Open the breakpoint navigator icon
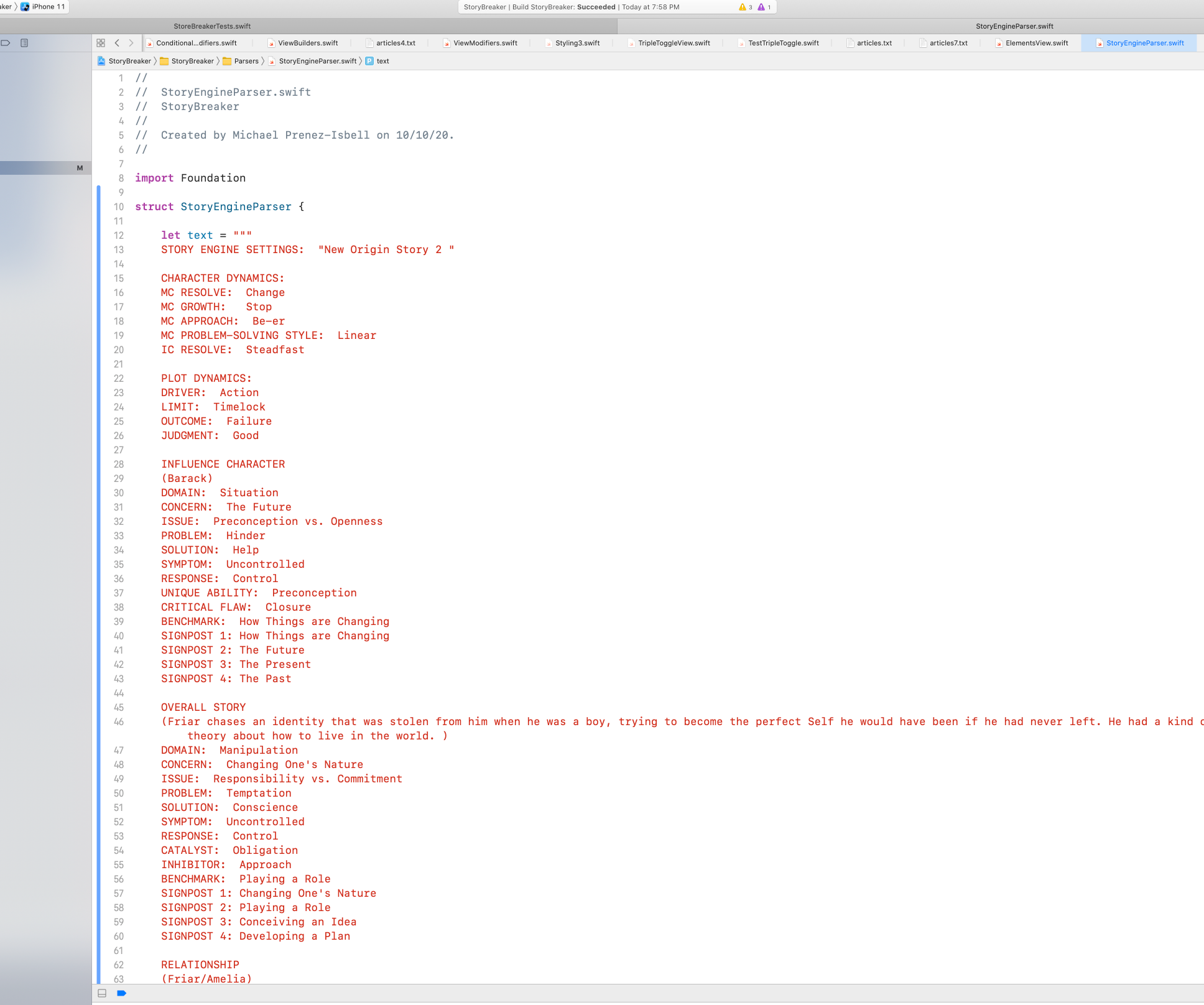Screen dimensions: 1204x1005 click(6, 43)
